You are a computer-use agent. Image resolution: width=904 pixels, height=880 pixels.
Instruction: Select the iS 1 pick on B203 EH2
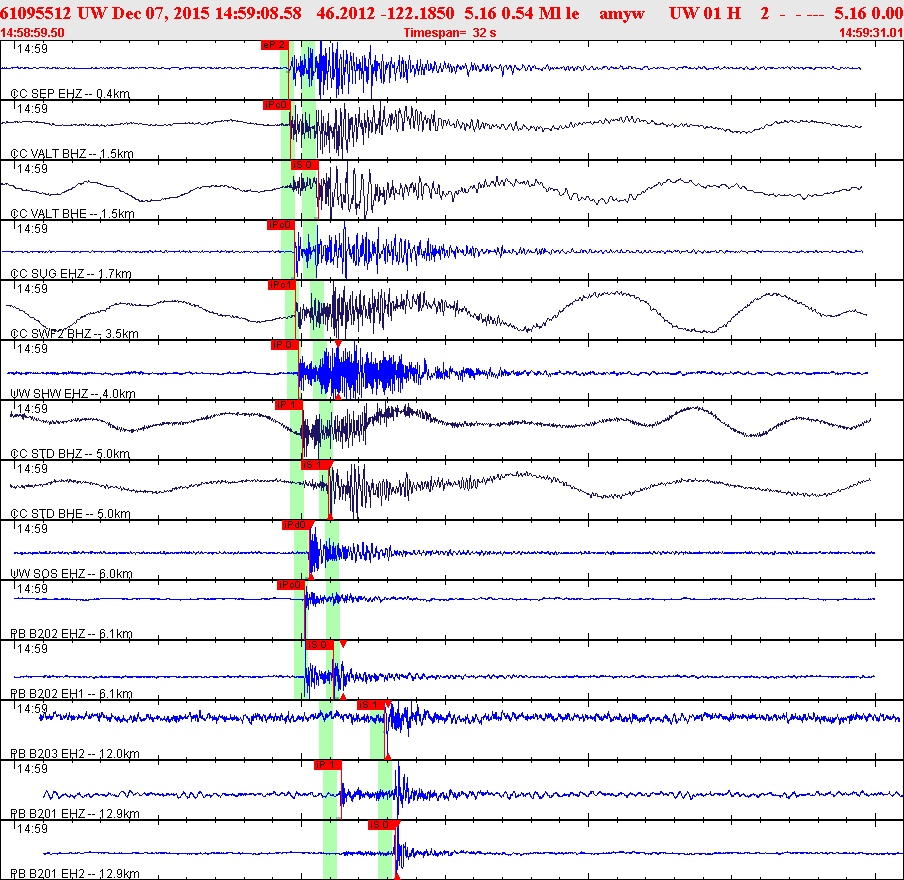click(x=369, y=705)
